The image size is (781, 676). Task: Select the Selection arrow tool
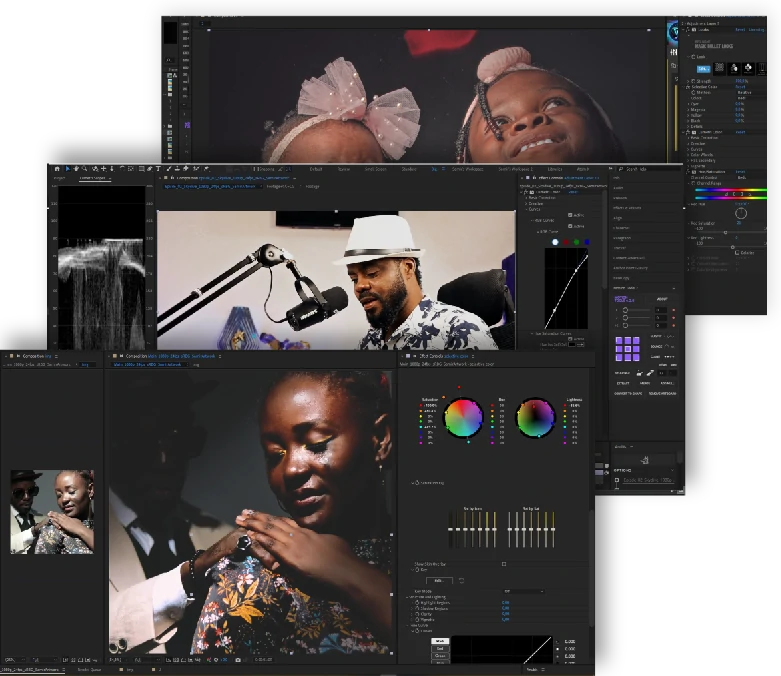[67, 169]
